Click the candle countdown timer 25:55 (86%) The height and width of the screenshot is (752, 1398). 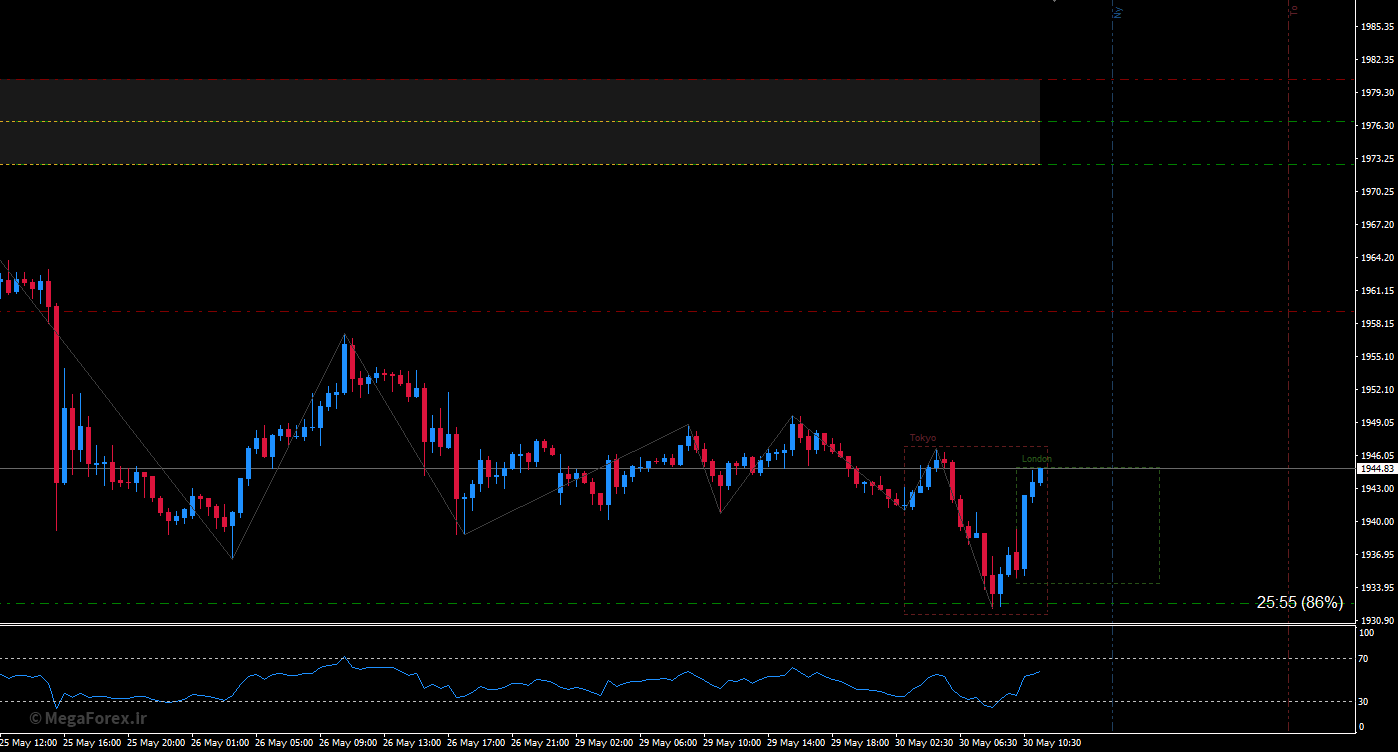[x=1299, y=602]
